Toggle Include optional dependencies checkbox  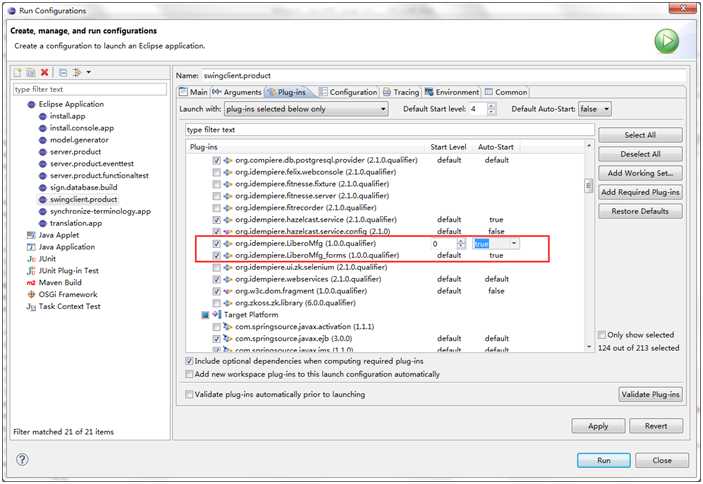pyautogui.click(x=189, y=361)
